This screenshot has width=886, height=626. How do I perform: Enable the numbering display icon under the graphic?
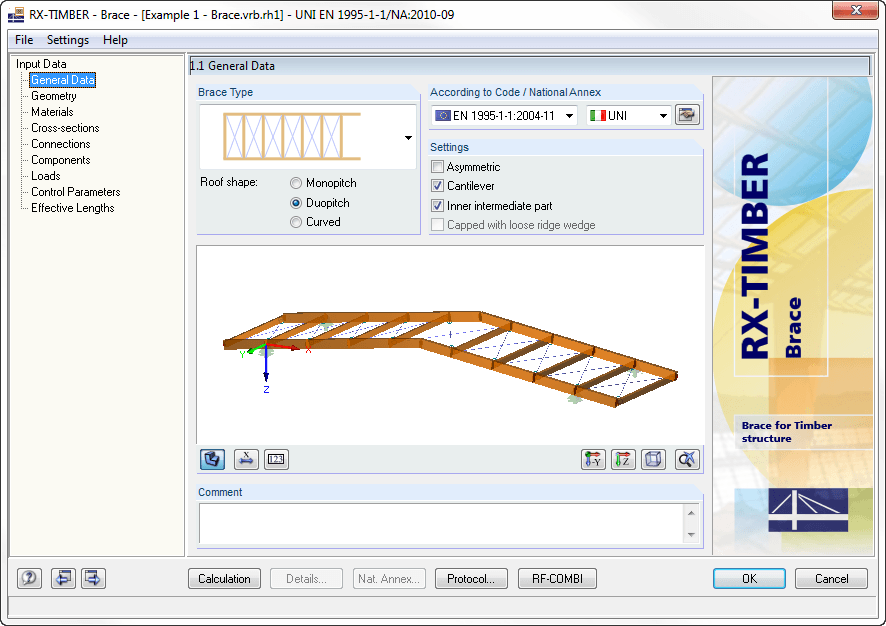click(276, 459)
